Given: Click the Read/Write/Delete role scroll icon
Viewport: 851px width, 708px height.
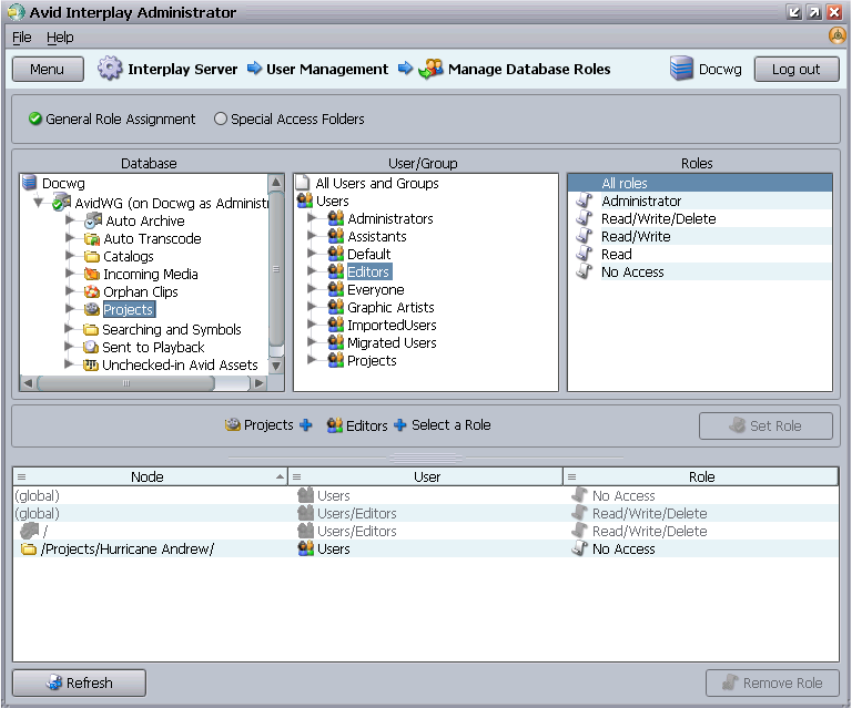Looking at the screenshot, I should [x=584, y=218].
